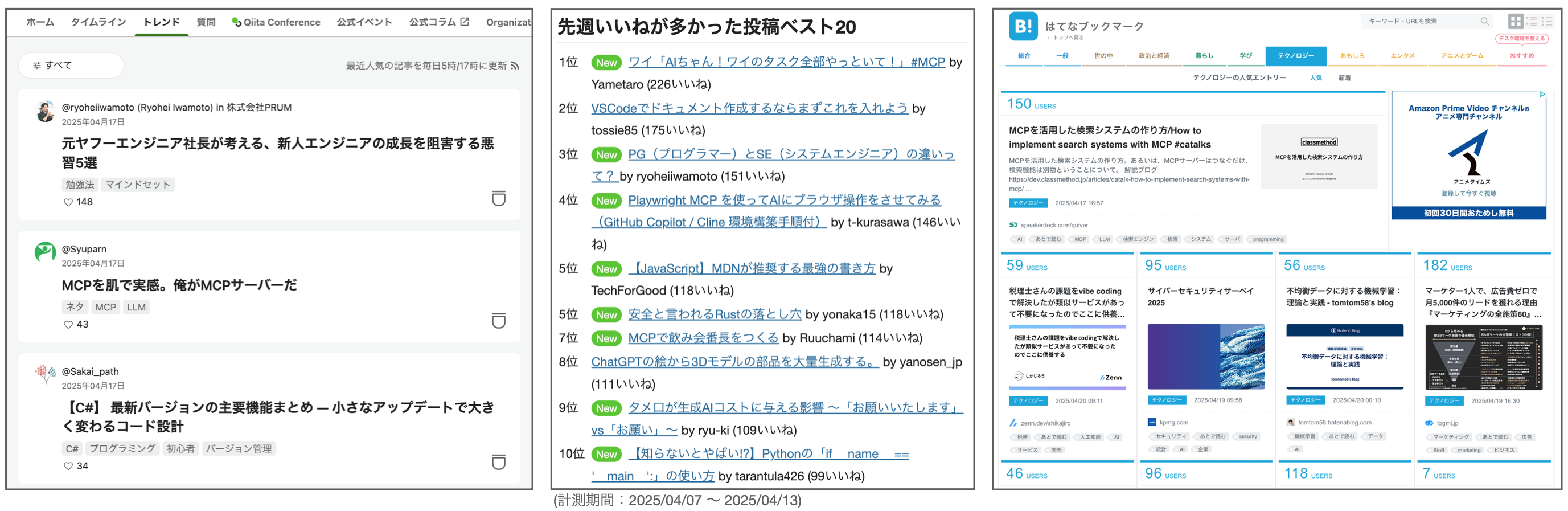Open 公式コラム external link tab
This screenshot has height=511, width=1568.
point(439,22)
